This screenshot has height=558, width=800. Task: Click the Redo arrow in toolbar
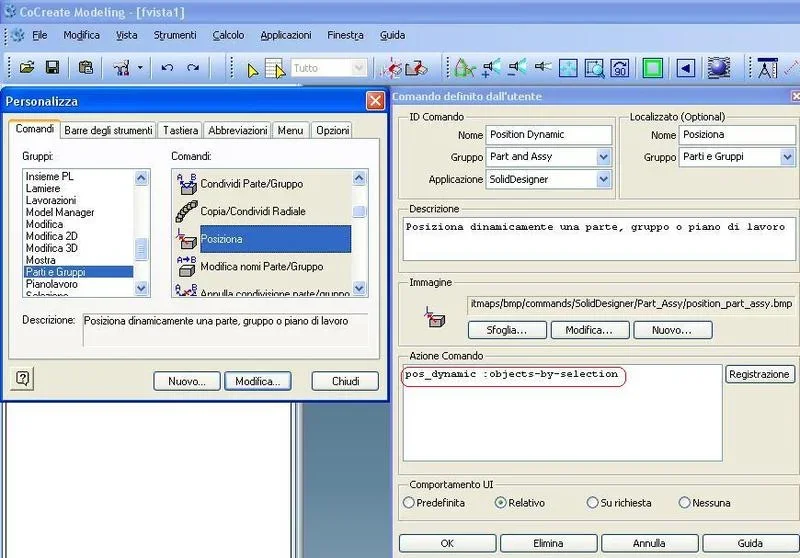pyautogui.click(x=193, y=68)
